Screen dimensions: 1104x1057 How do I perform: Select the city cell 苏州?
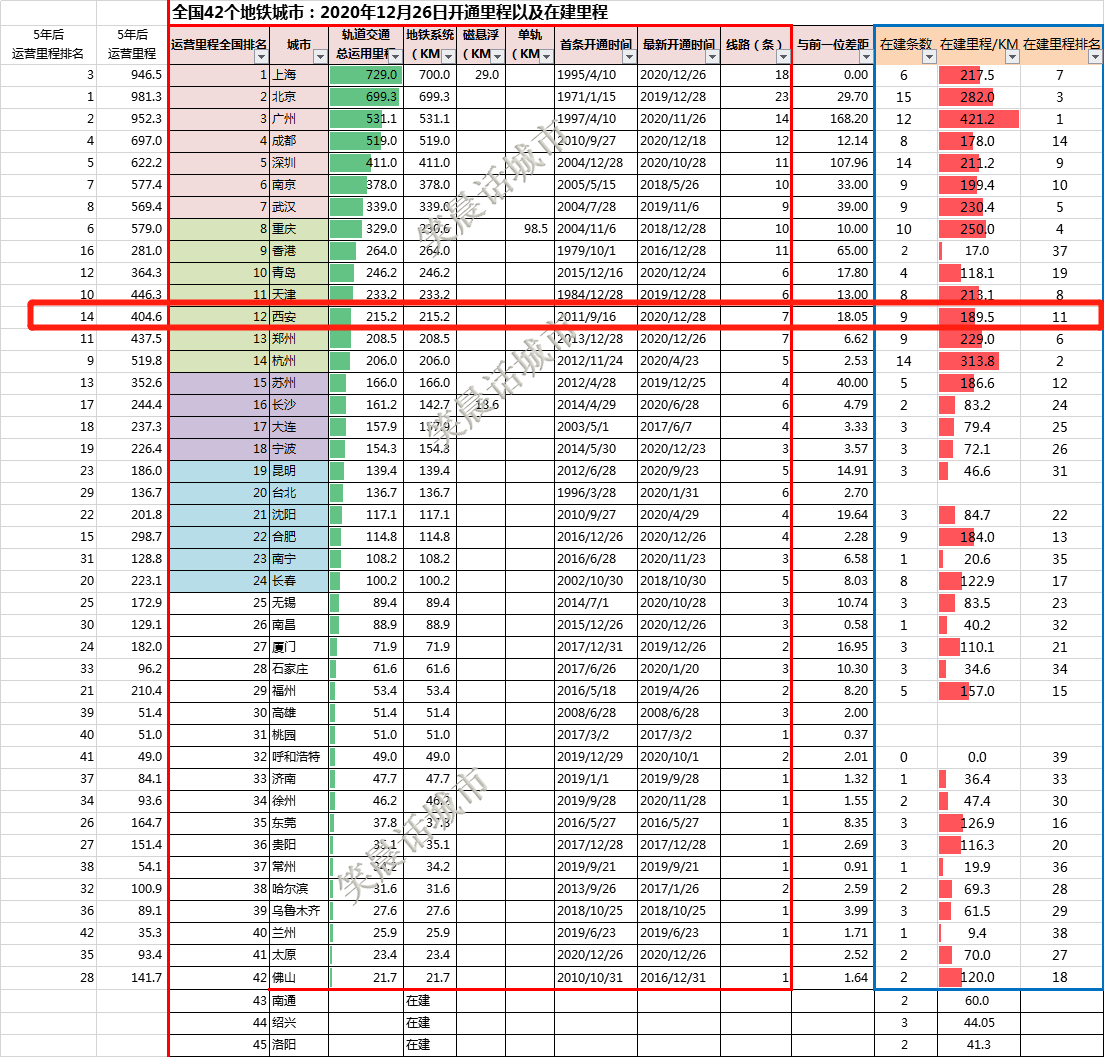point(299,383)
